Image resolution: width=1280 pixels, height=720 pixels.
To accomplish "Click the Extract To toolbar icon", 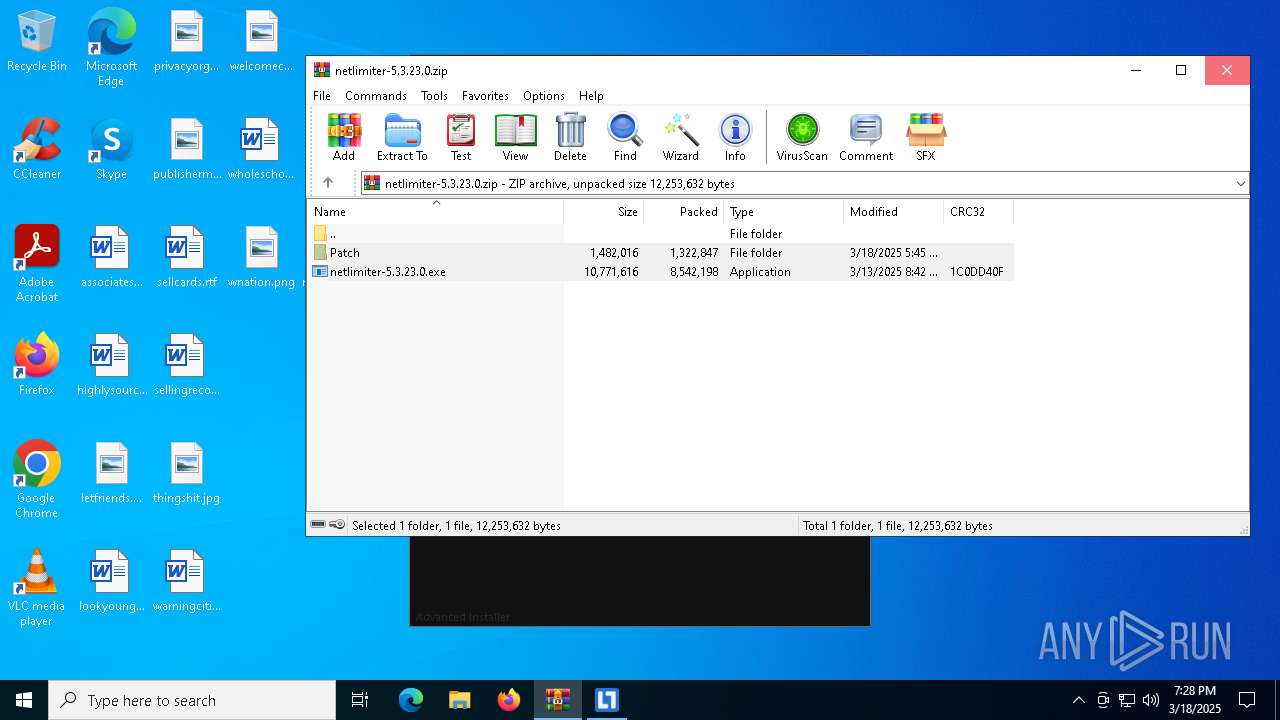I will click(x=402, y=137).
